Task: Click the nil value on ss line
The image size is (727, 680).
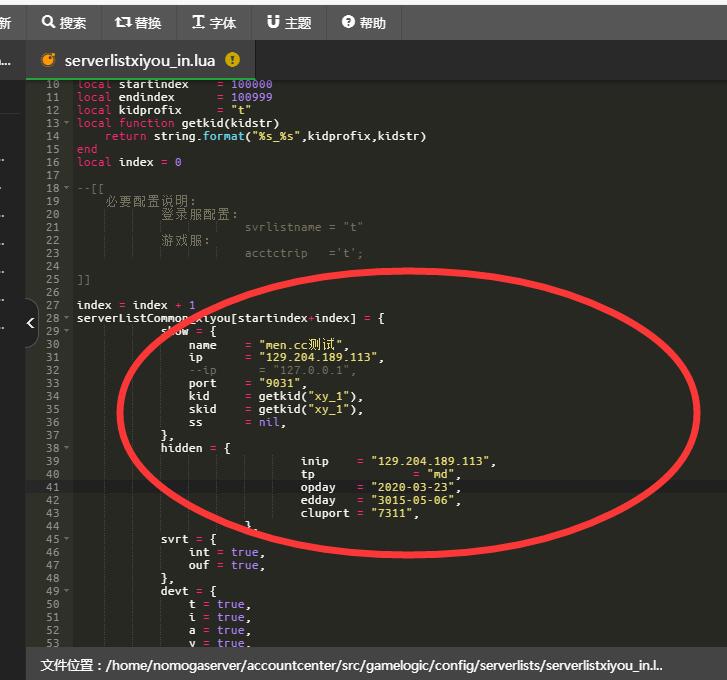Action: pyautogui.click(x=269, y=422)
